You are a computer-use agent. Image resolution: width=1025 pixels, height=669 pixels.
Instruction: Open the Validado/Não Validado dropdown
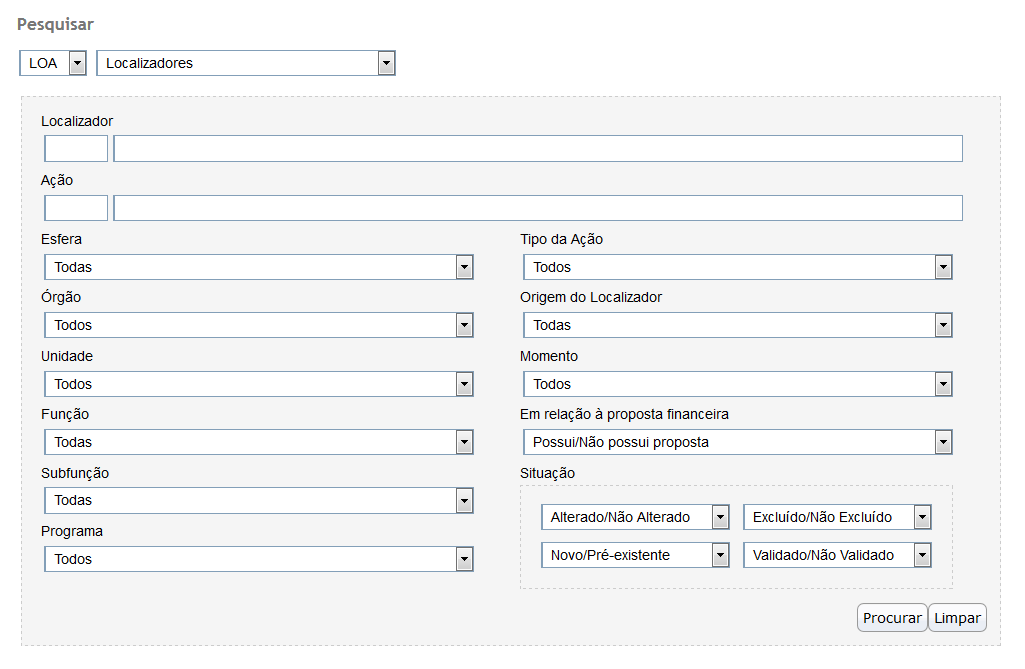pyautogui.click(x=837, y=555)
